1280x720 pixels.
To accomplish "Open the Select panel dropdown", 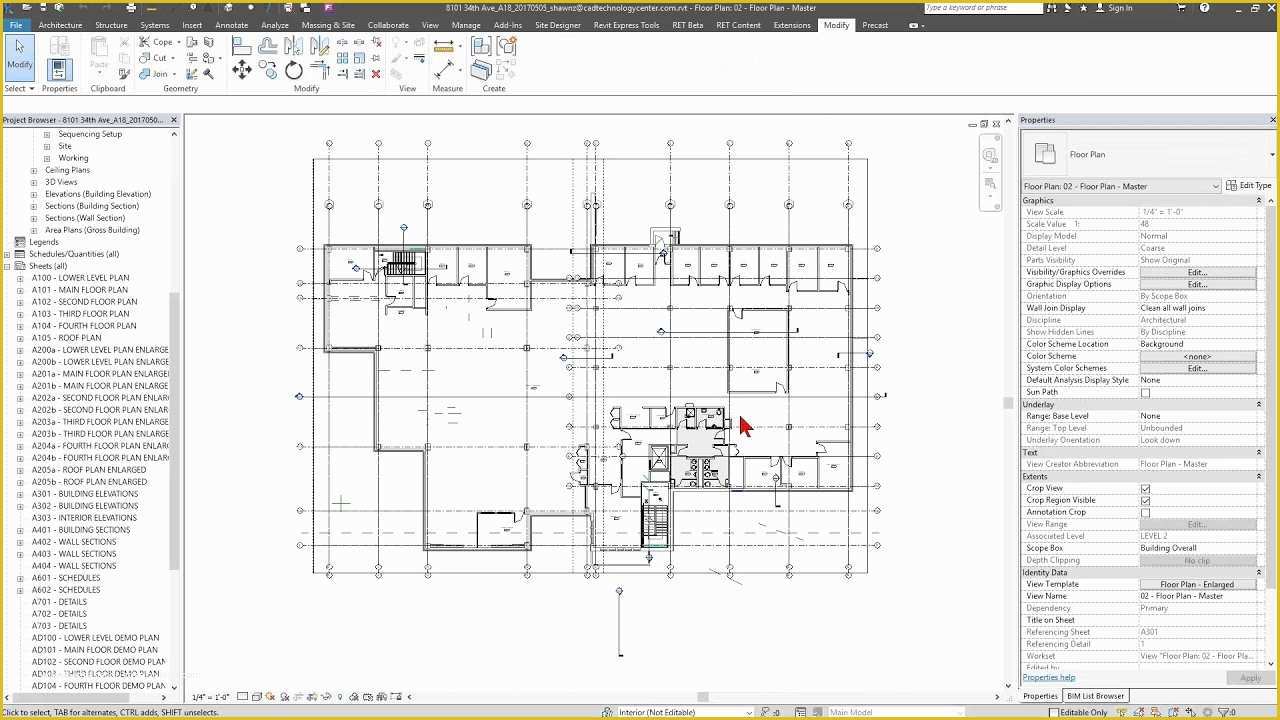I will pyautogui.click(x=19, y=88).
